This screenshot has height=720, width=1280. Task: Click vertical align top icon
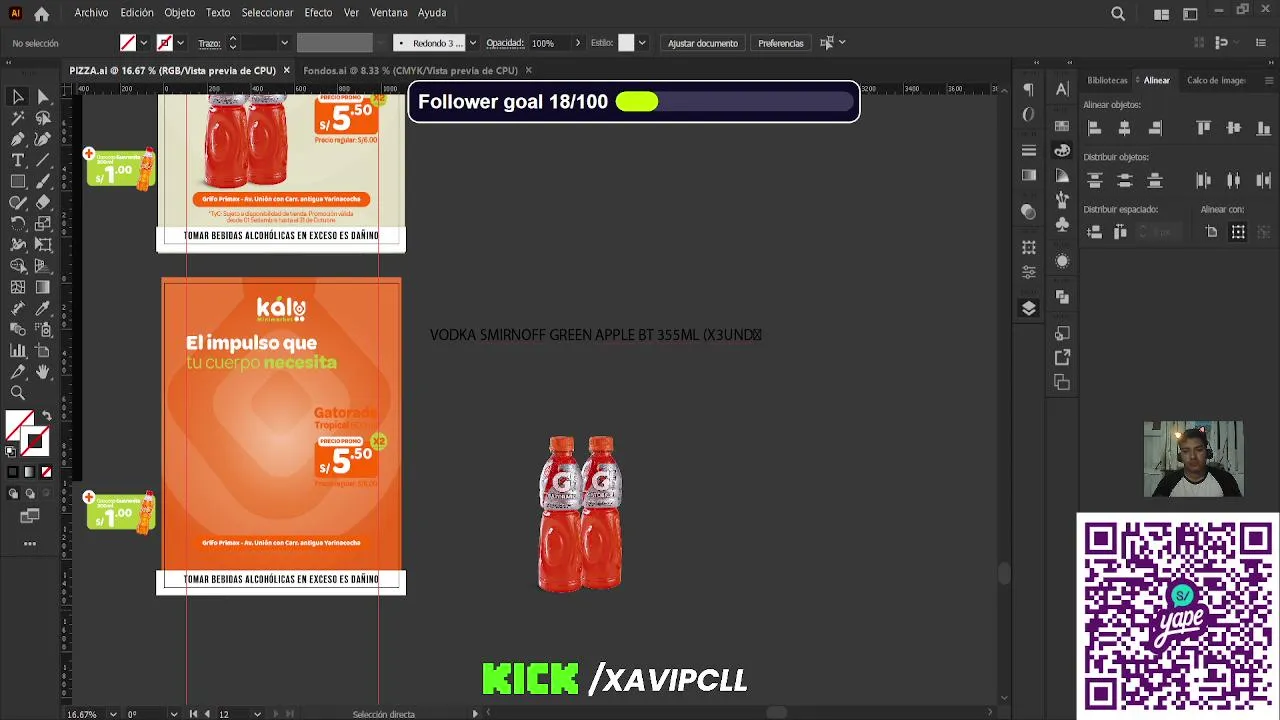tap(1203, 128)
